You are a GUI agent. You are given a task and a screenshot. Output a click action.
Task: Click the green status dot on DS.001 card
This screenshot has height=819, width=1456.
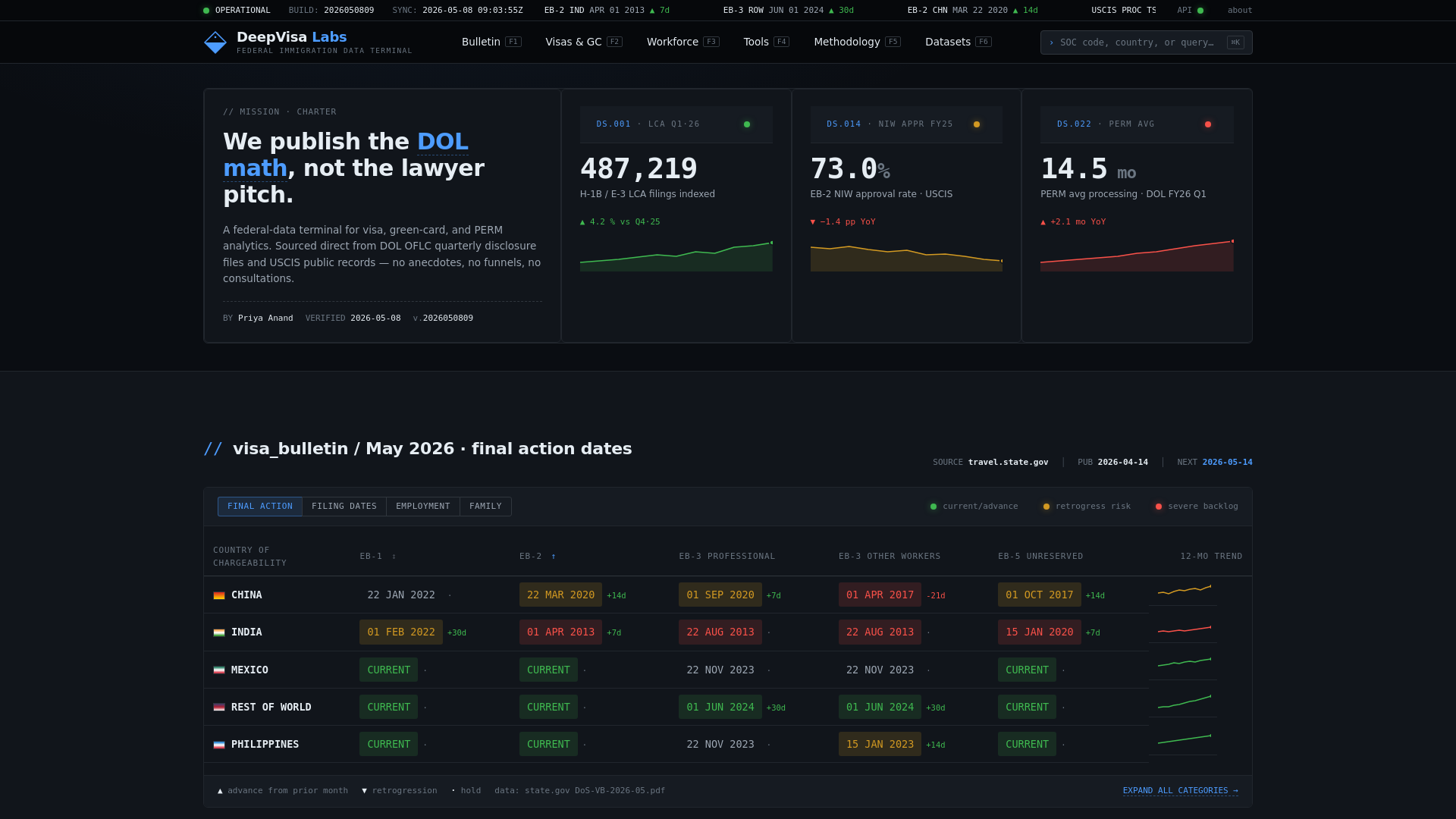click(747, 124)
